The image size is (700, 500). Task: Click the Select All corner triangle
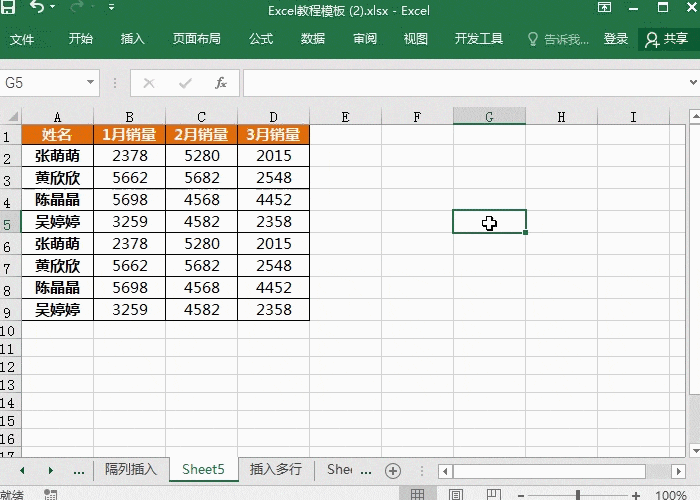click(x=13, y=117)
